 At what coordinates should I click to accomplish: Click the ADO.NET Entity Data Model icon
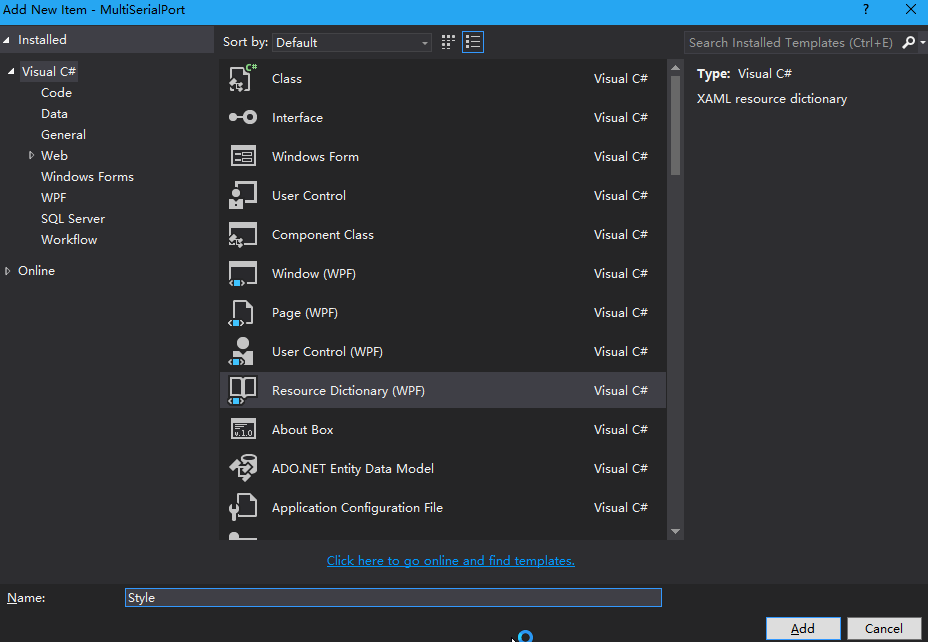(x=243, y=469)
